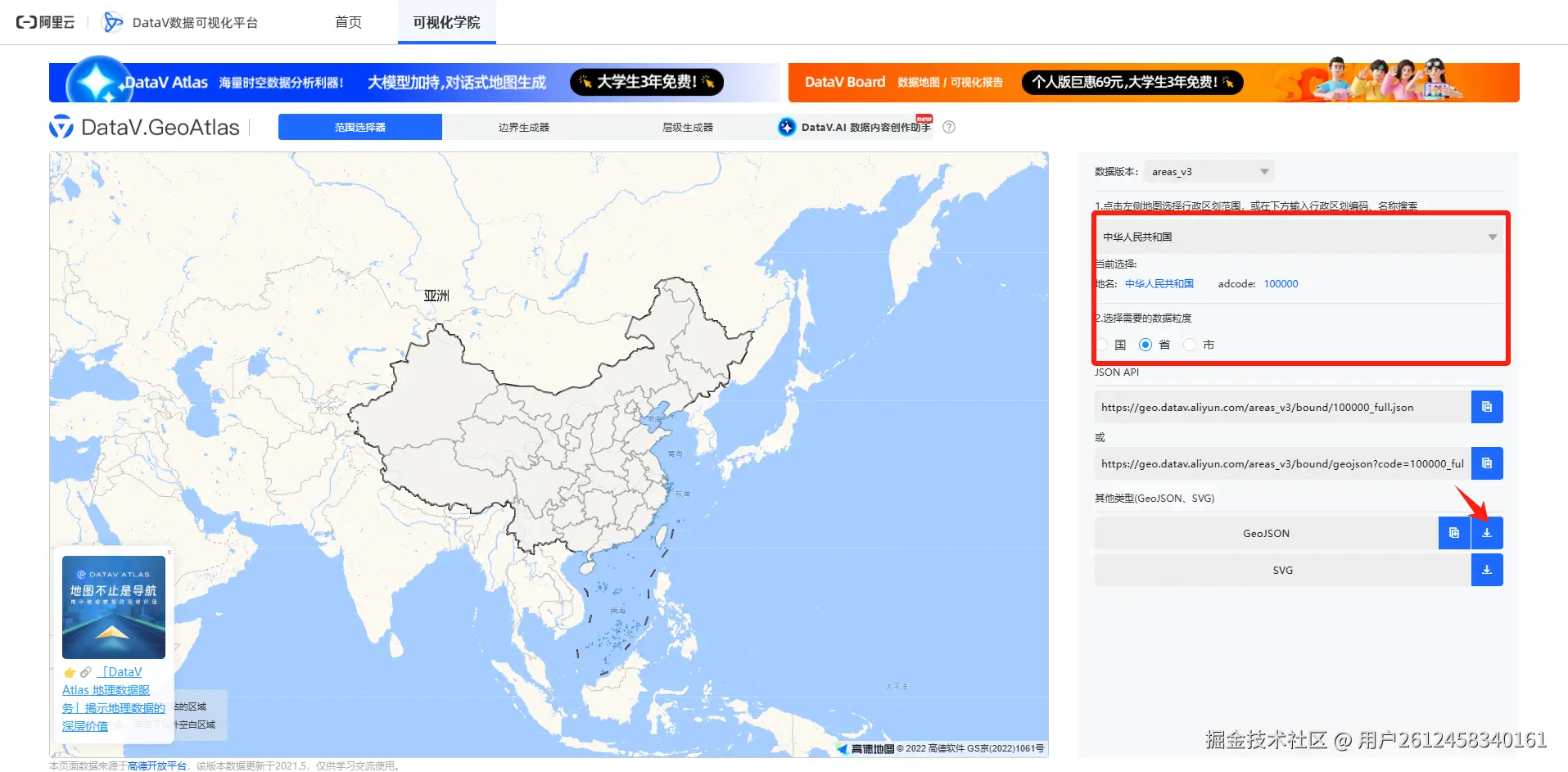This screenshot has height=772, width=1568.
Task: Click the DataV.GeoAtlas logo icon
Action: tap(61, 127)
